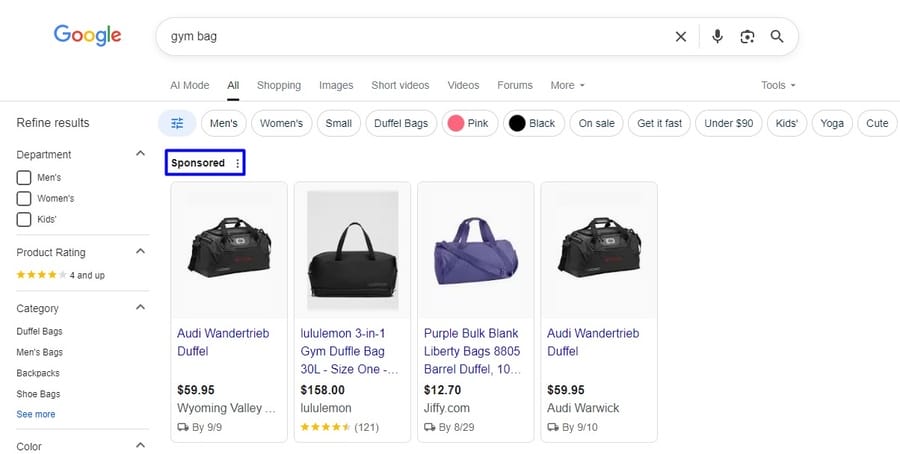Click See more under Category
Screen dimensions: 900x454
(x=36, y=414)
